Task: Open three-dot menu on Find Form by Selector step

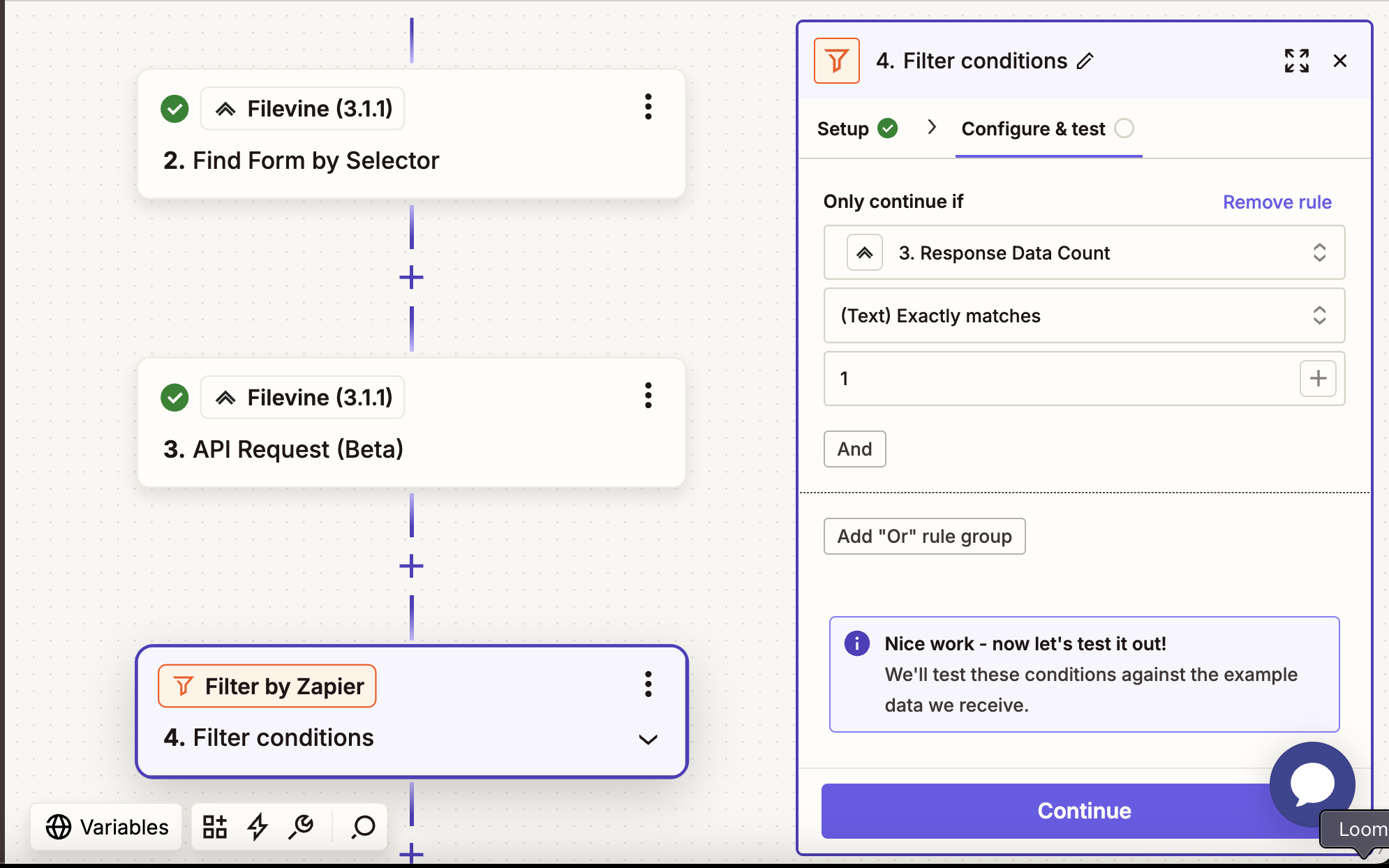Action: tap(648, 107)
